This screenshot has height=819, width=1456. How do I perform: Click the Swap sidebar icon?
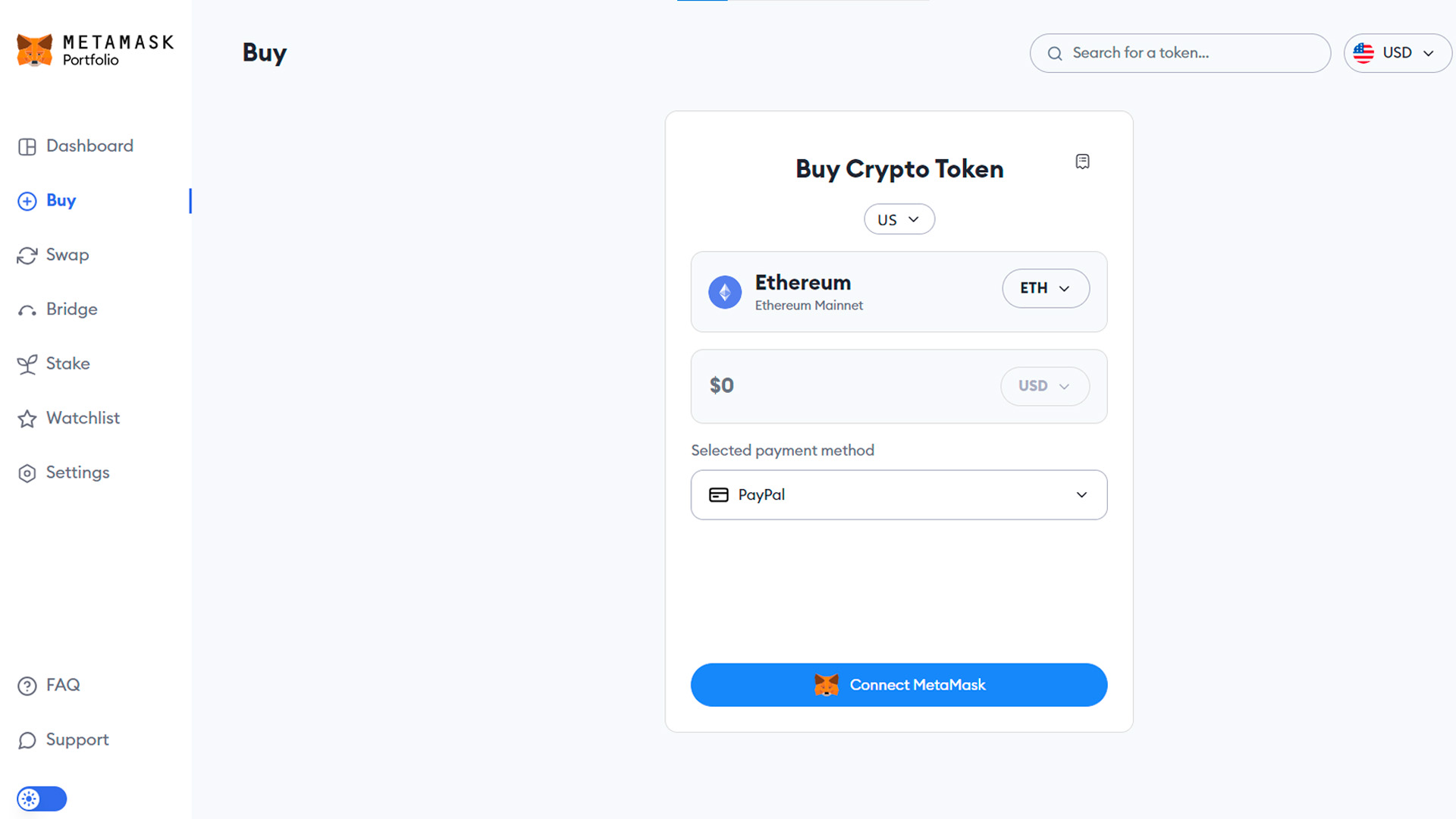pos(28,255)
